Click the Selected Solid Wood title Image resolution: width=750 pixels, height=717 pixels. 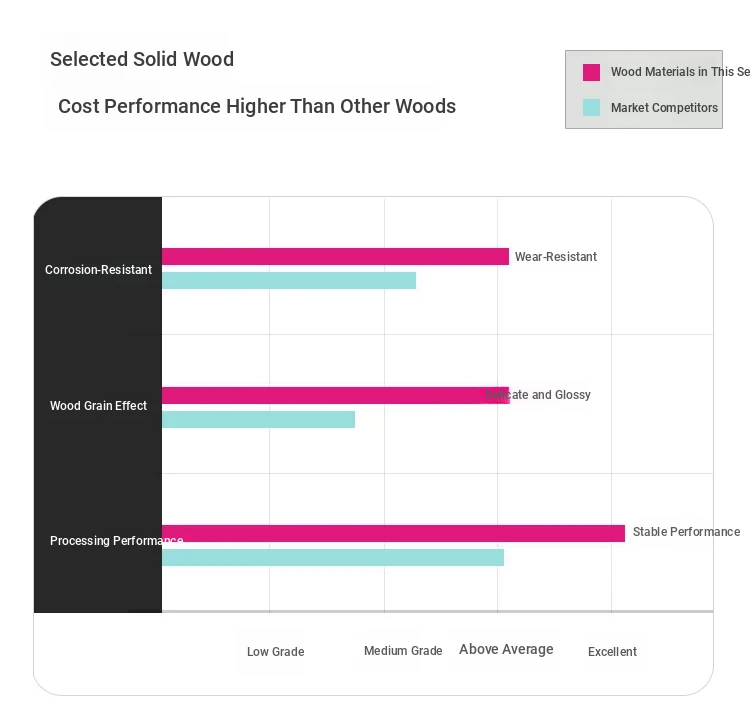point(142,59)
